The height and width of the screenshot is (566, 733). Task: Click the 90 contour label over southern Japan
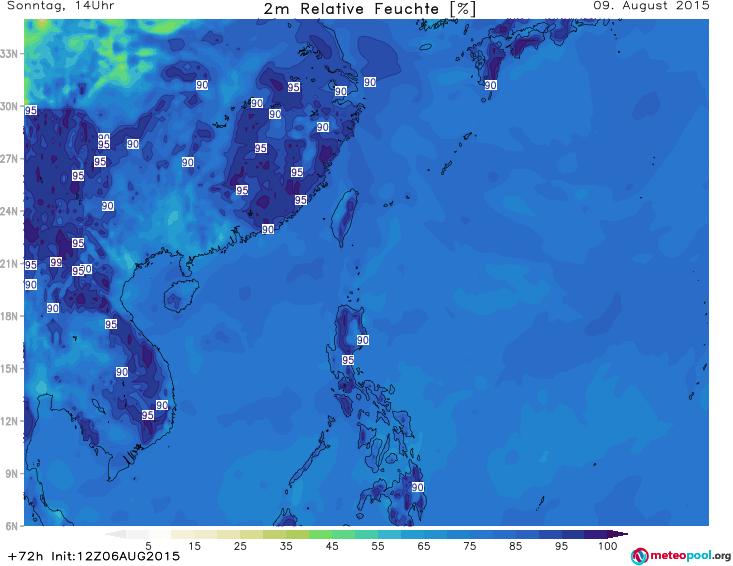click(490, 85)
